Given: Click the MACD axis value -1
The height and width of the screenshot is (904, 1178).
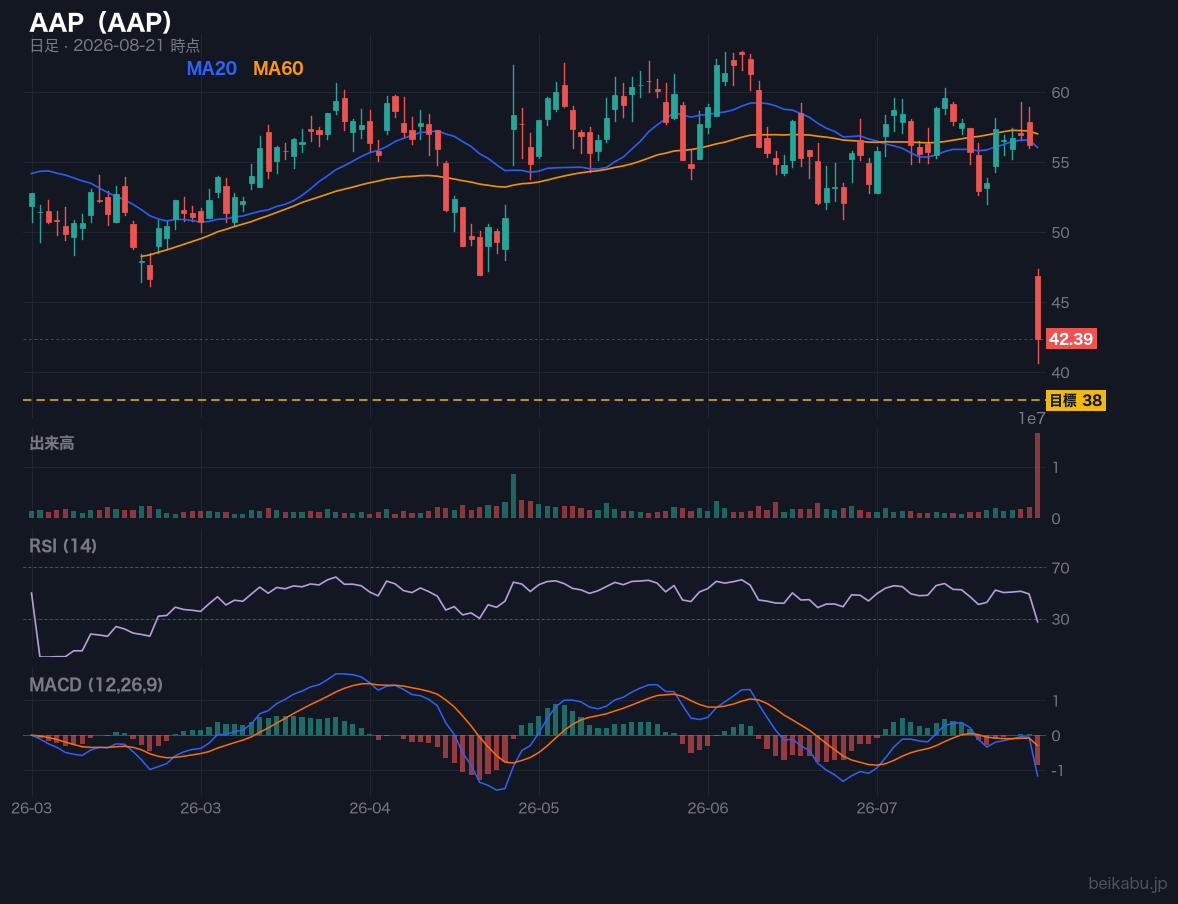Looking at the screenshot, I should click(1056, 771).
